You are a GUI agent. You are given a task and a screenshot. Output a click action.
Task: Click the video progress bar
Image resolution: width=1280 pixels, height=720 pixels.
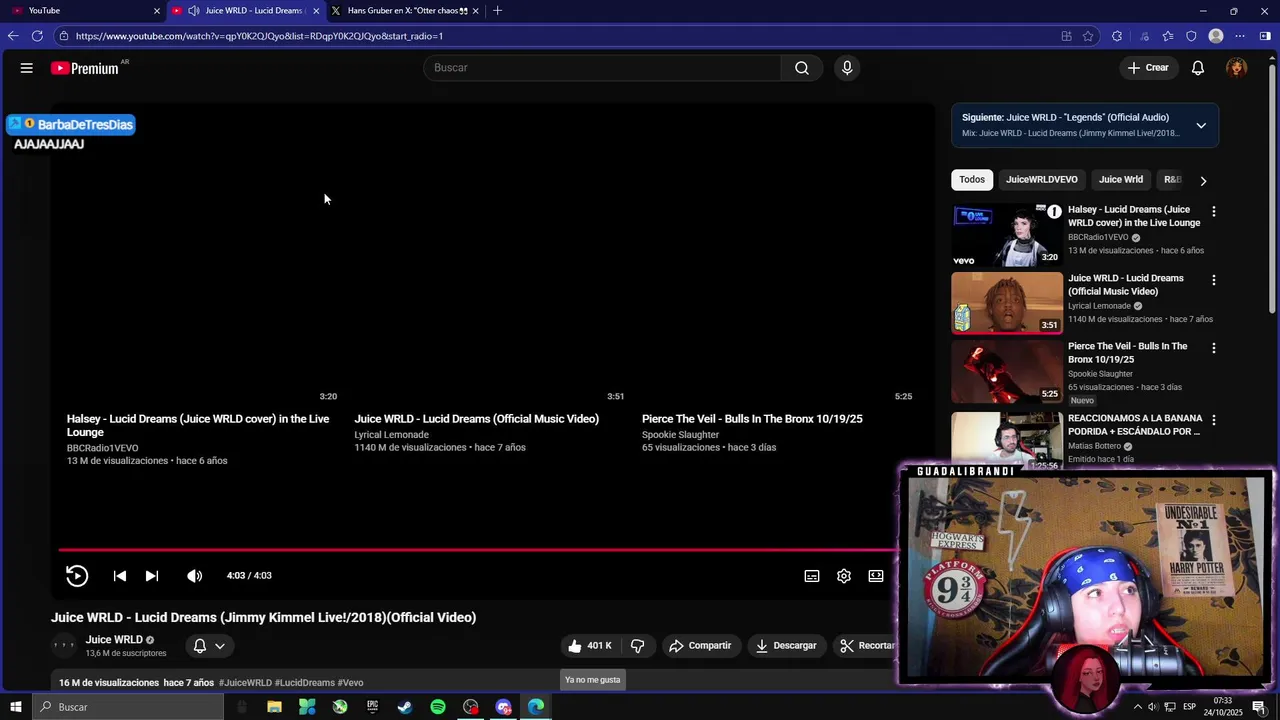click(x=478, y=549)
